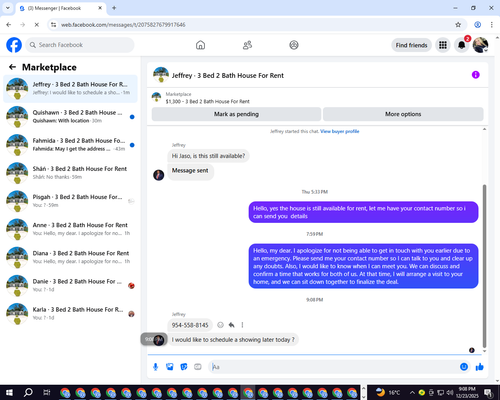Image resolution: width=500 pixels, height=400 pixels.
Task: Open the Fahmida conversation
Action: [70, 145]
